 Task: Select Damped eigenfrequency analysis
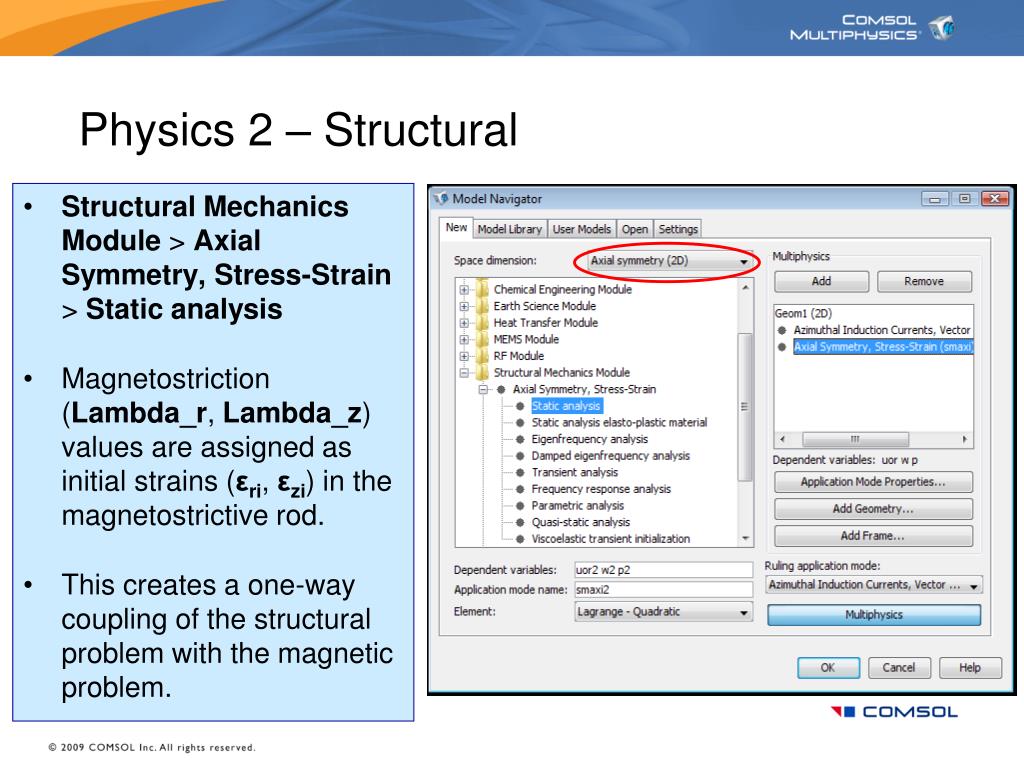click(611, 456)
